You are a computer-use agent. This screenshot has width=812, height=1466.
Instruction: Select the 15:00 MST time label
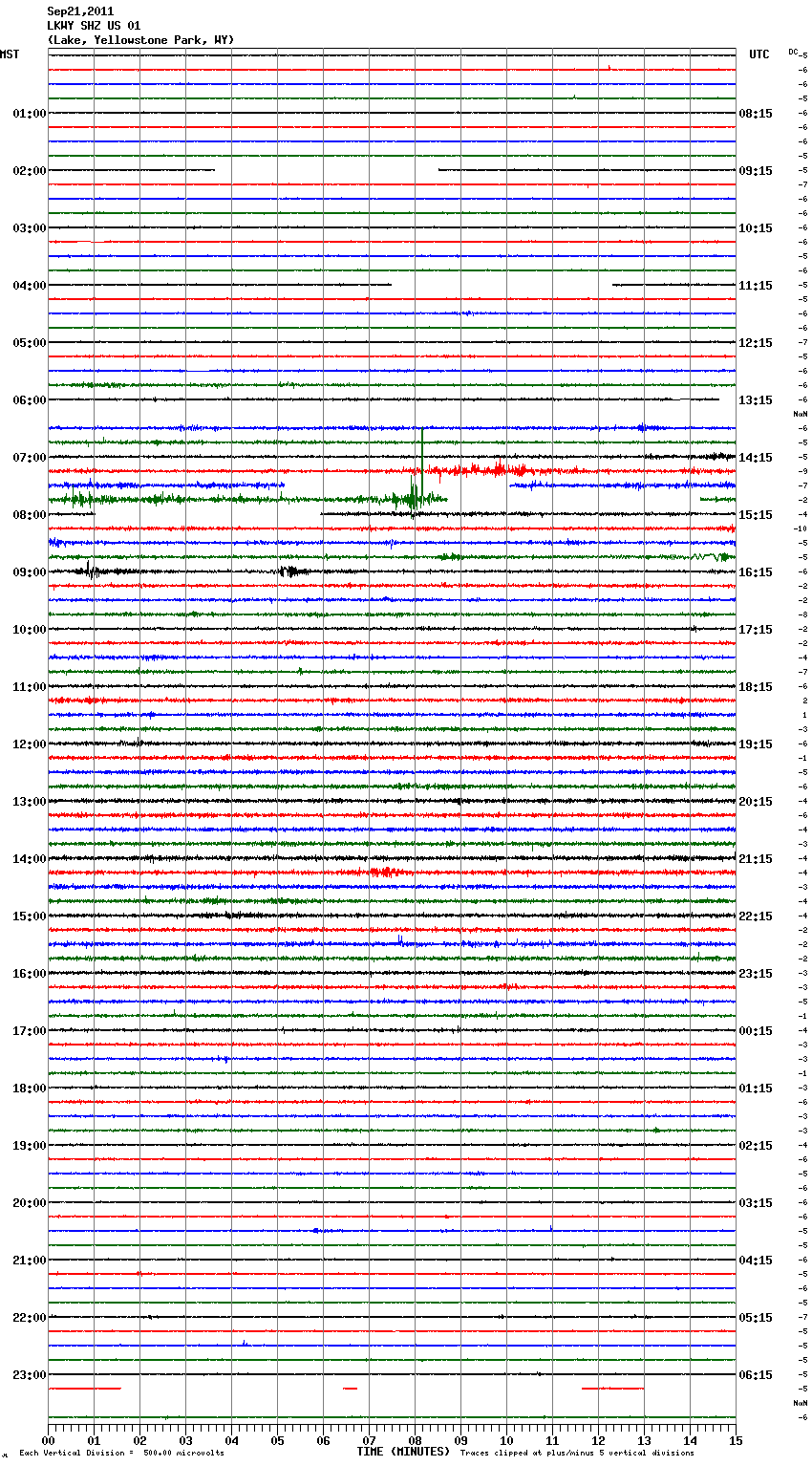tap(29, 916)
